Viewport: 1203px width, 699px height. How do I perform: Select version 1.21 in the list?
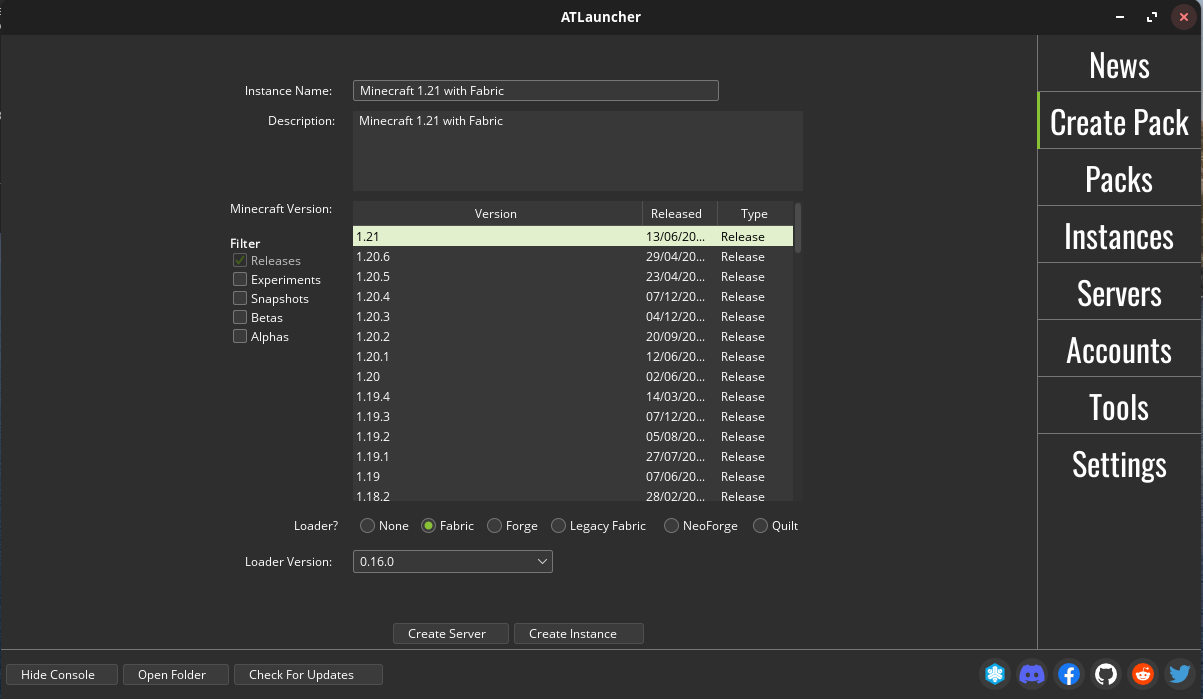(573, 236)
